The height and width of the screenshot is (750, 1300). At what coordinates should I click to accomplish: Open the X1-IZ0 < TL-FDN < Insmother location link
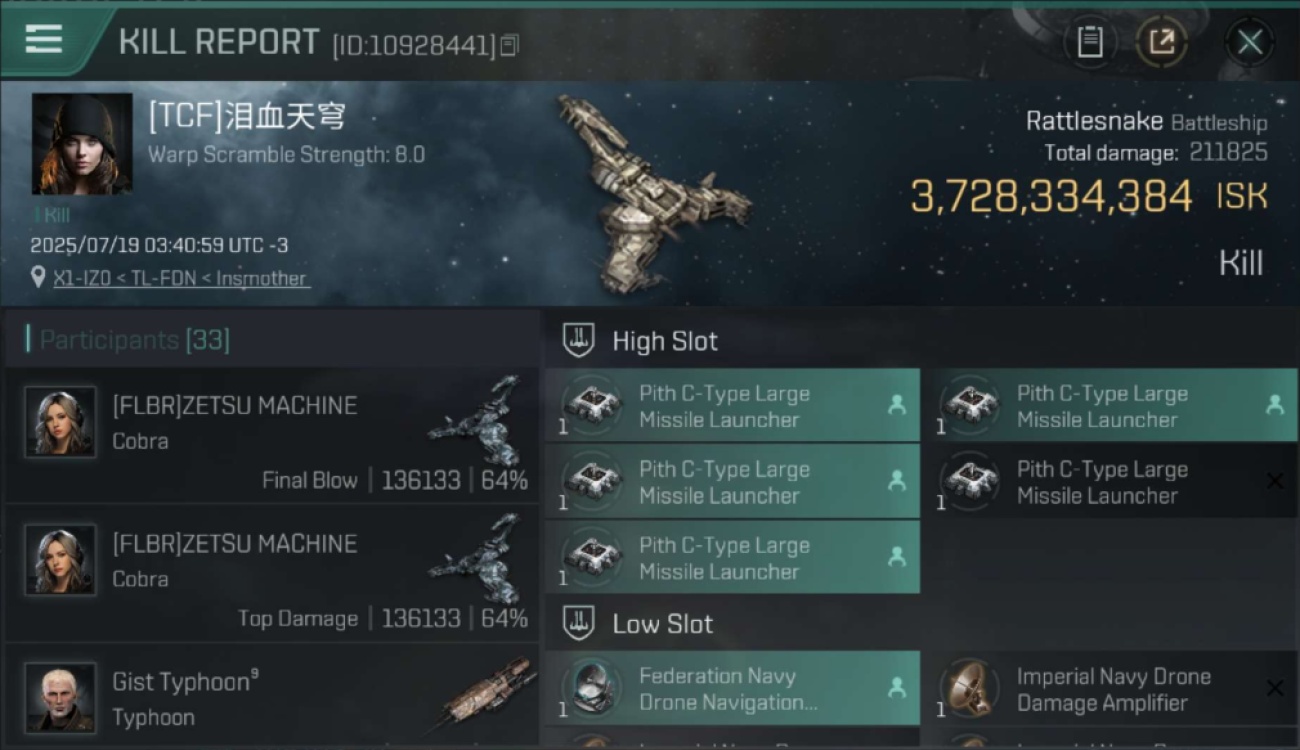coord(181,278)
